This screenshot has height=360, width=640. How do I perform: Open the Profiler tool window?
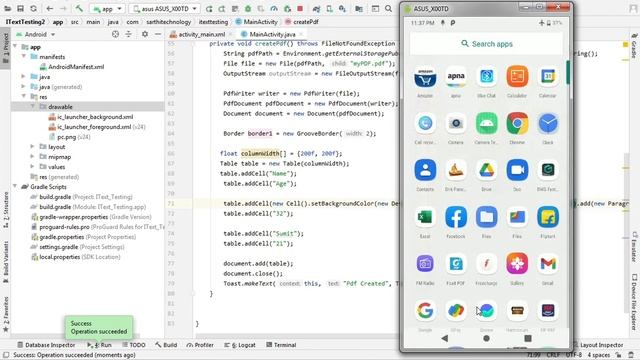200,345
